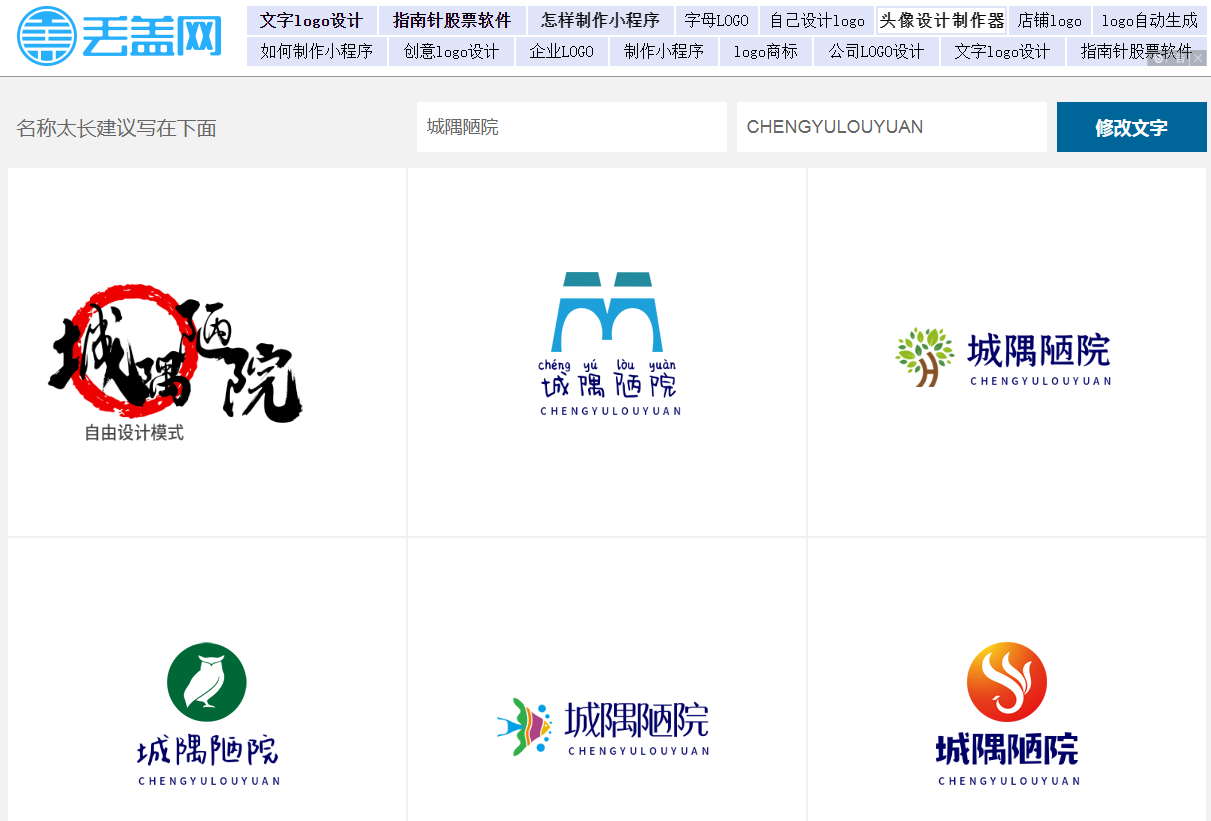Open the 店铺logo page
Viewport: 1211px width, 821px height.
click(x=1049, y=20)
